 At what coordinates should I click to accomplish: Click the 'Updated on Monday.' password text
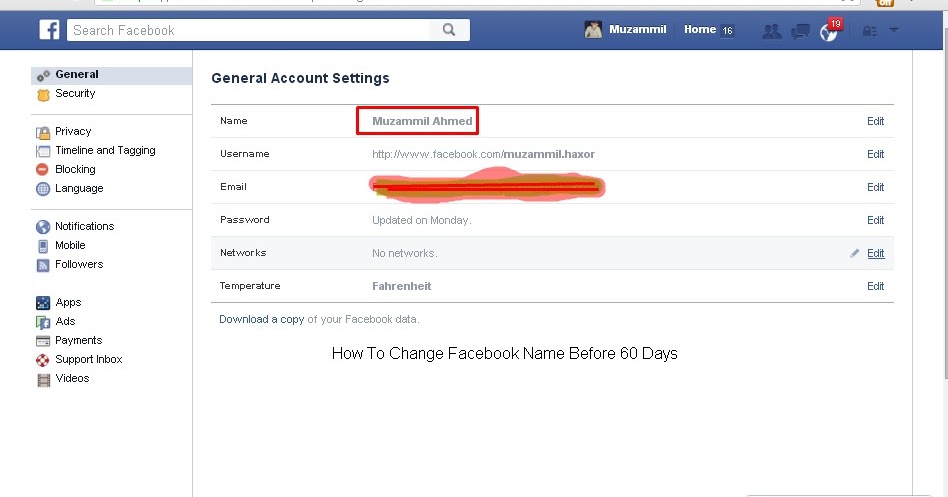click(x=421, y=220)
